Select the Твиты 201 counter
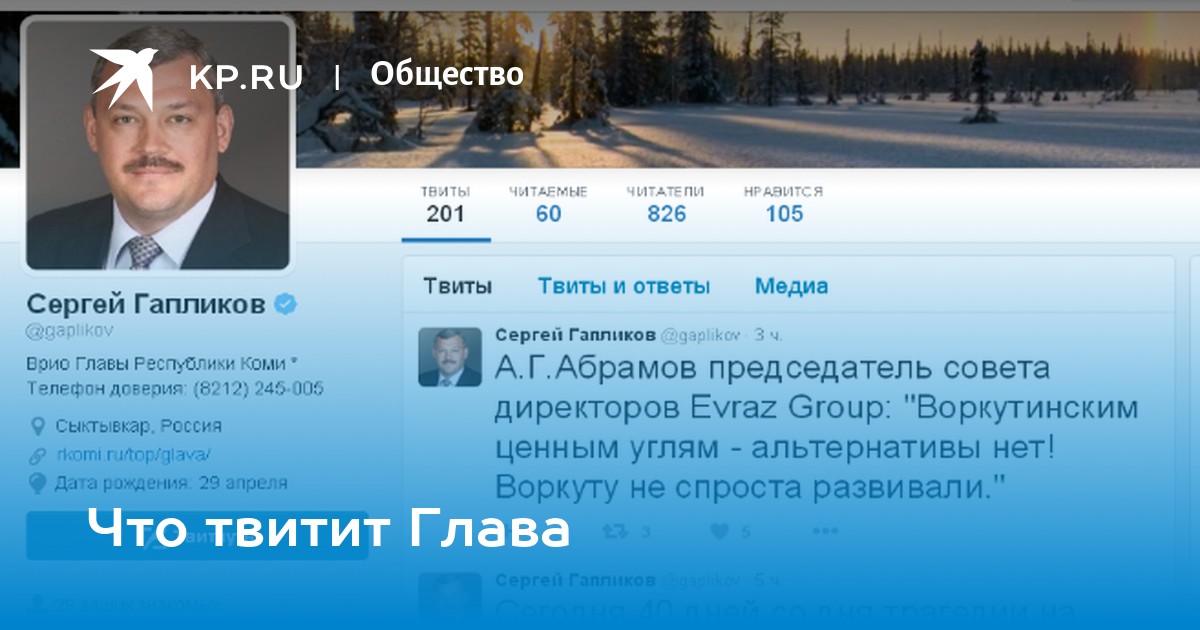This screenshot has width=1200, height=630. 446,204
